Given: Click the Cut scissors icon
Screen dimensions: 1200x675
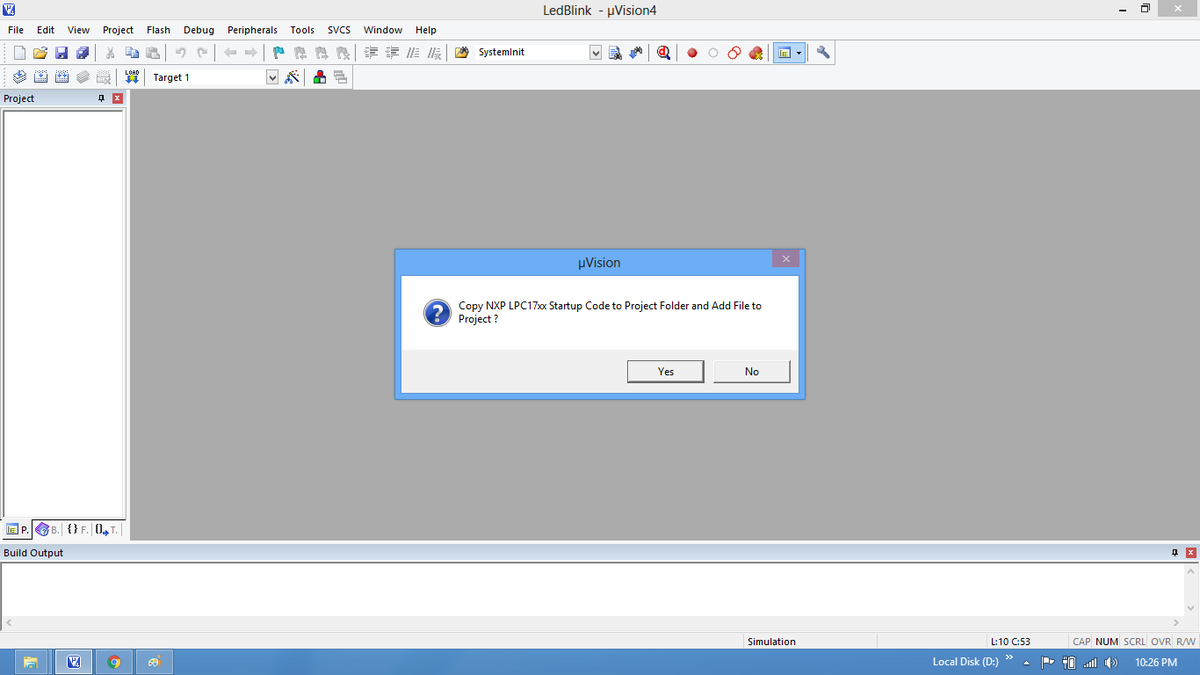Looking at the screenshot, I should click(x=111, y=53).
